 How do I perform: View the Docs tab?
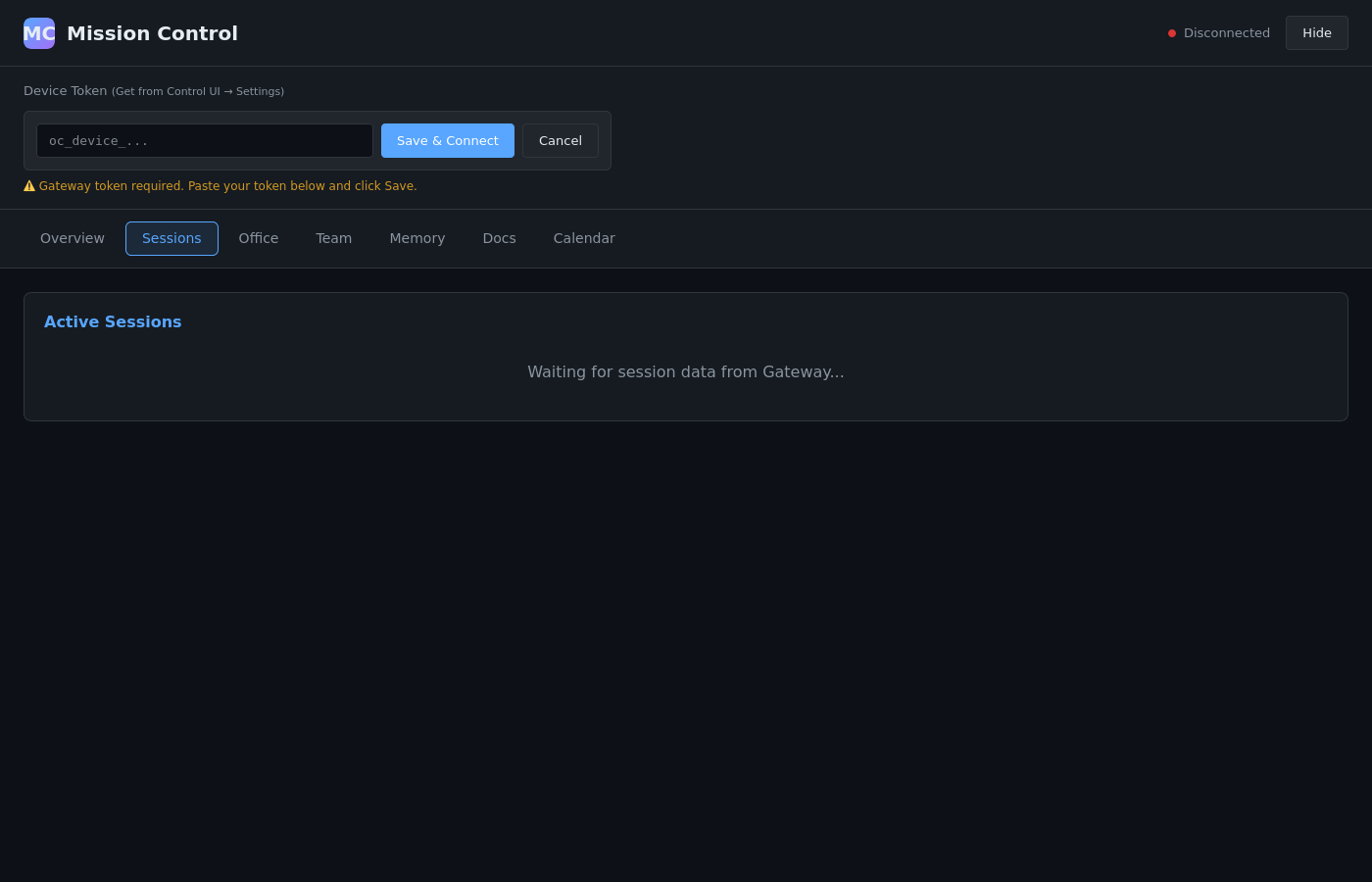(x=499, y=238)
